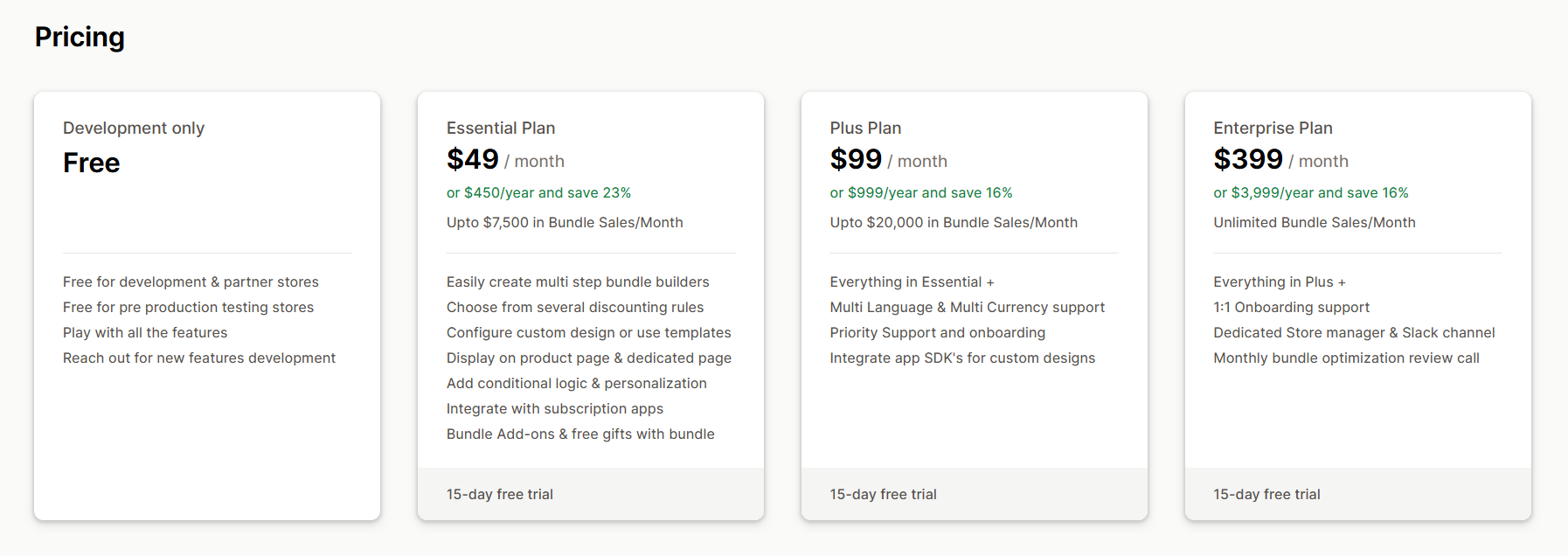Click Upto $7,500 in Bundle Sales/Month text

pyautogui.click(x=565, y=222)
